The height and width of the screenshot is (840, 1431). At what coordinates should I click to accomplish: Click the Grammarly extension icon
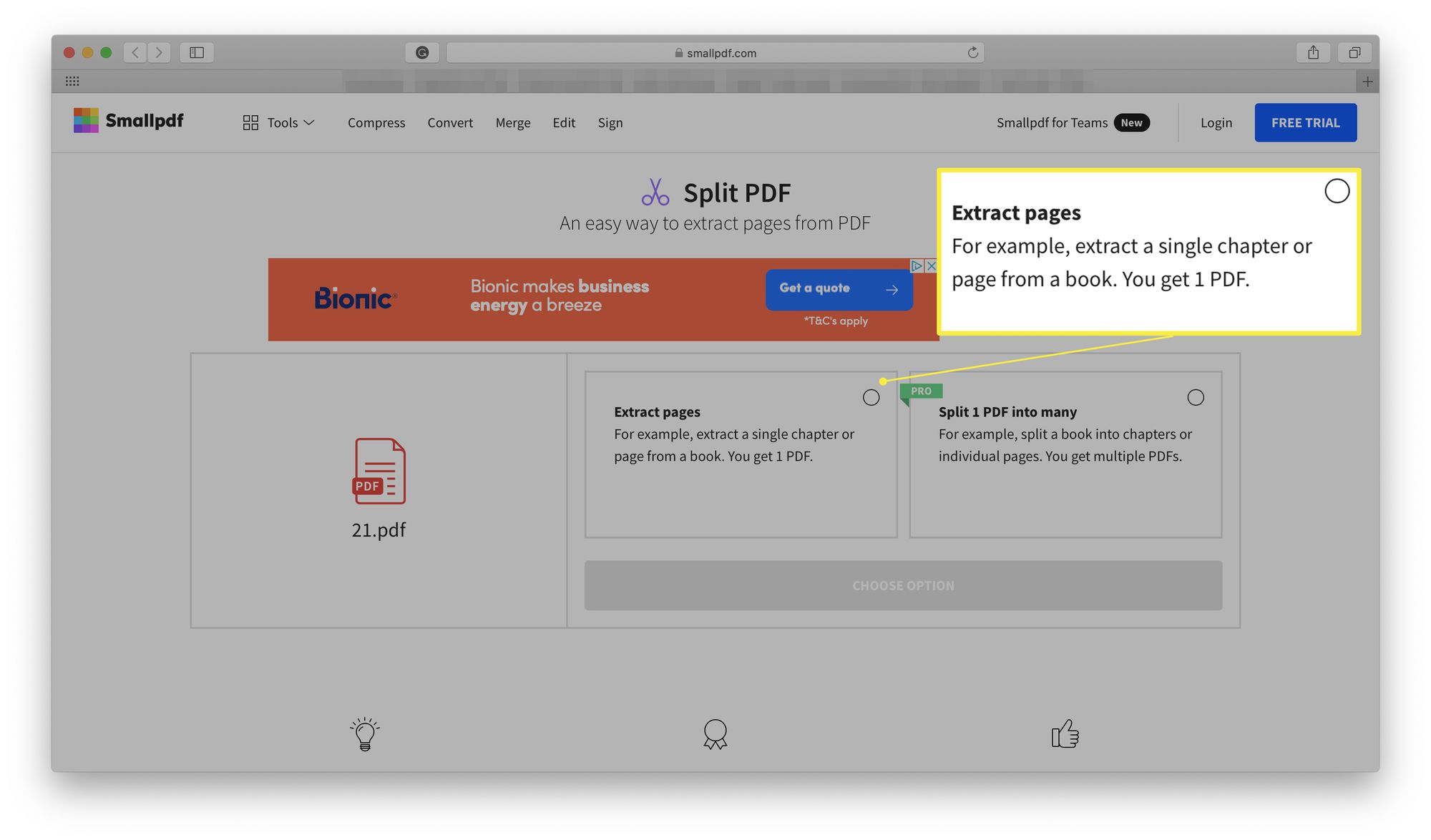tap(422, 52)
